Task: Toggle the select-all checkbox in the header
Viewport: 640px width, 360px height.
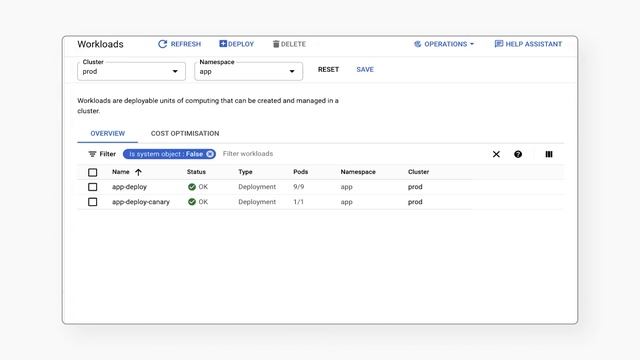Action: [x=93, y=172]
